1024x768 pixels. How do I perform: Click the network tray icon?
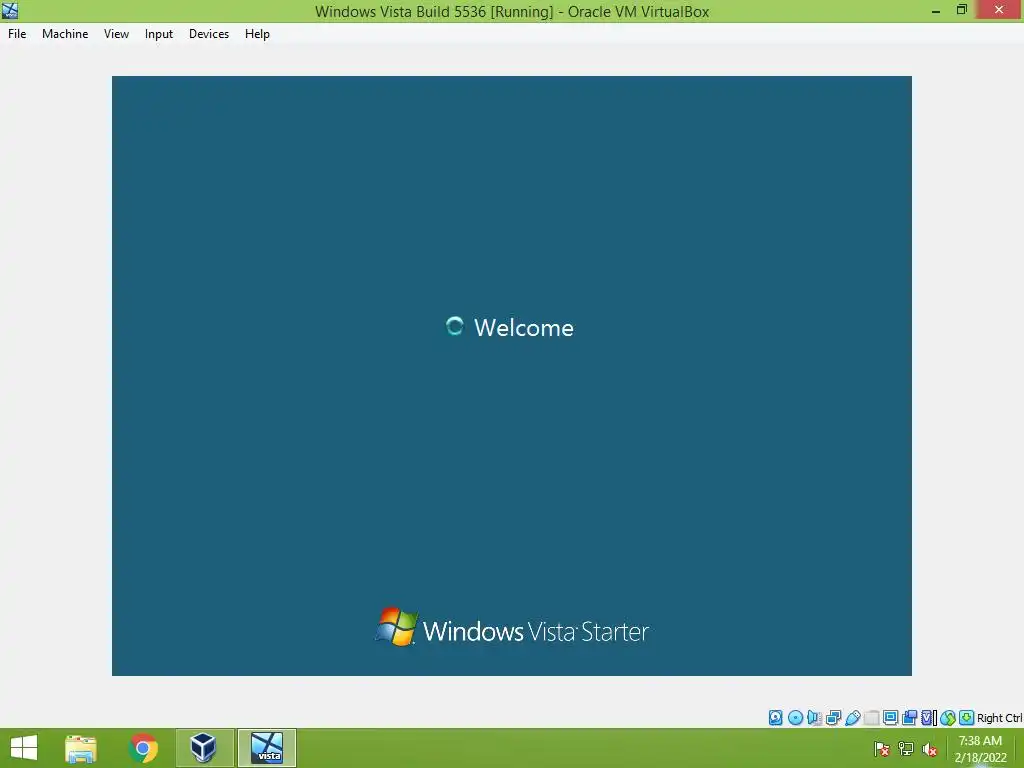click(x=906, y=749)
